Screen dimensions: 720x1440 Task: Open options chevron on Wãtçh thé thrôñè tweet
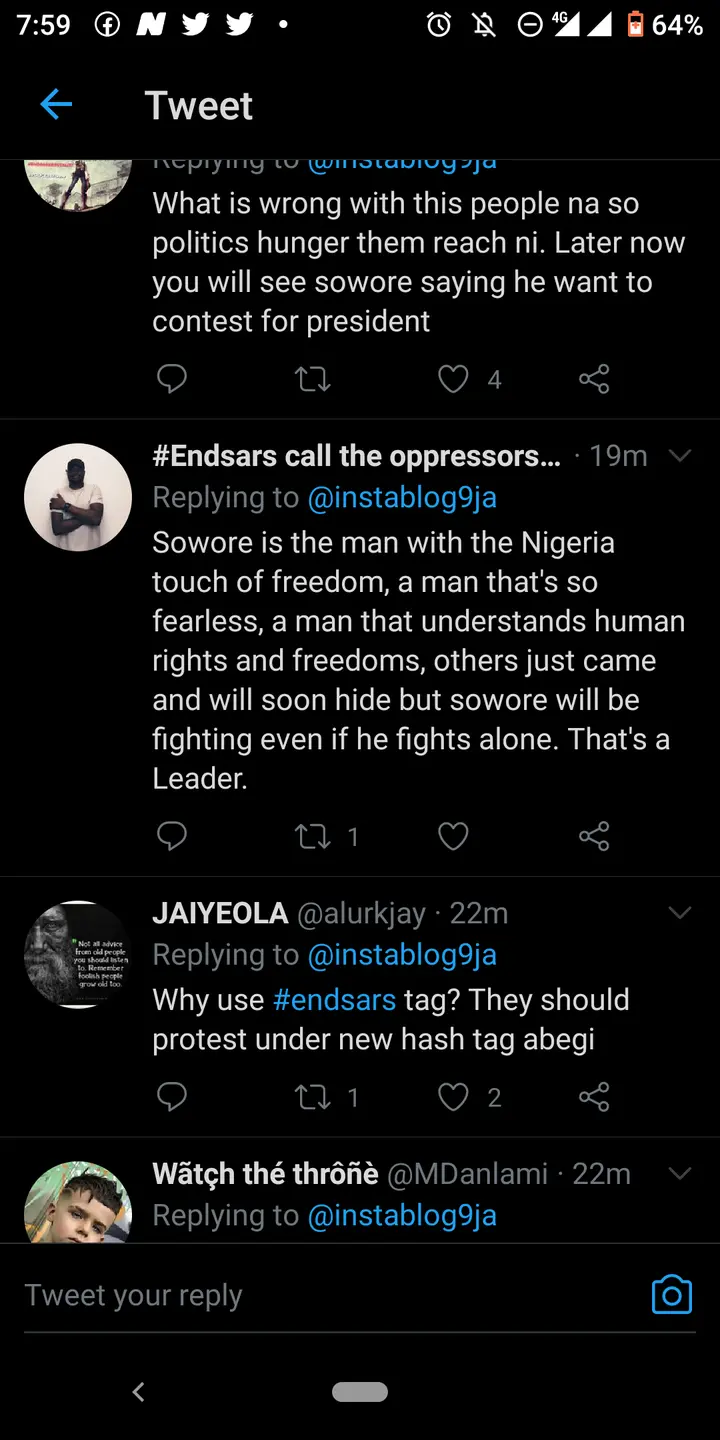(x=680, y=1173)
